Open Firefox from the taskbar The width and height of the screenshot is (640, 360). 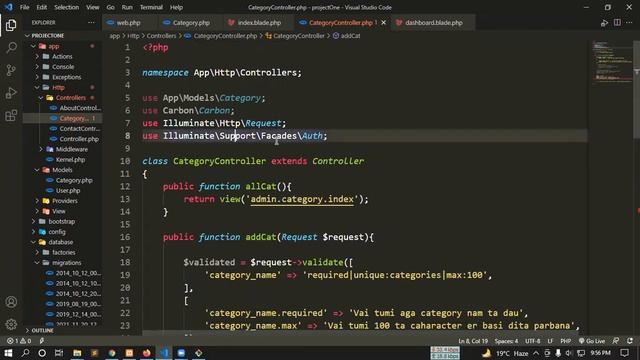point(147,353)
